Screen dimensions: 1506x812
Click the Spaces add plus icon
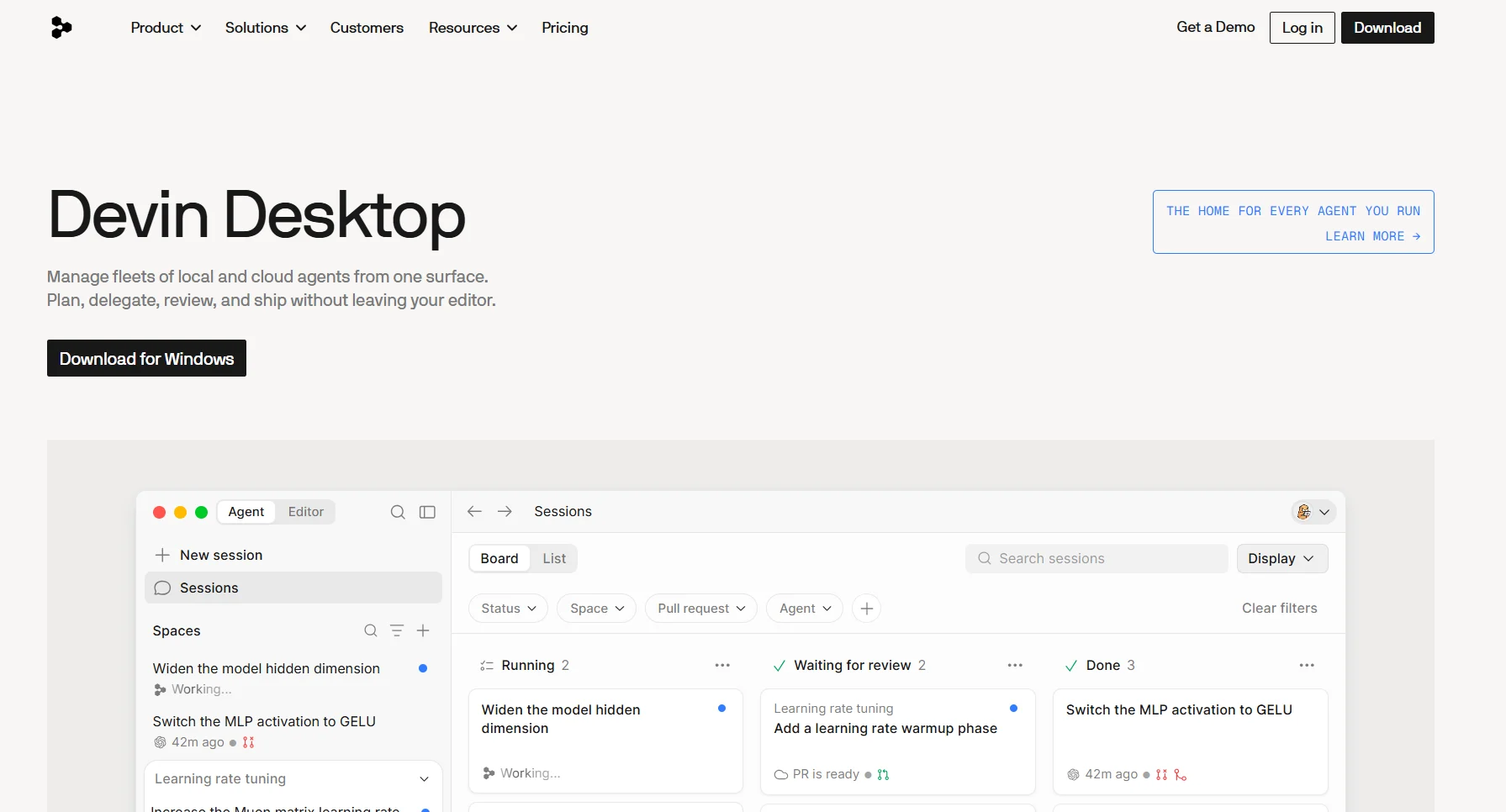point(423,630)
